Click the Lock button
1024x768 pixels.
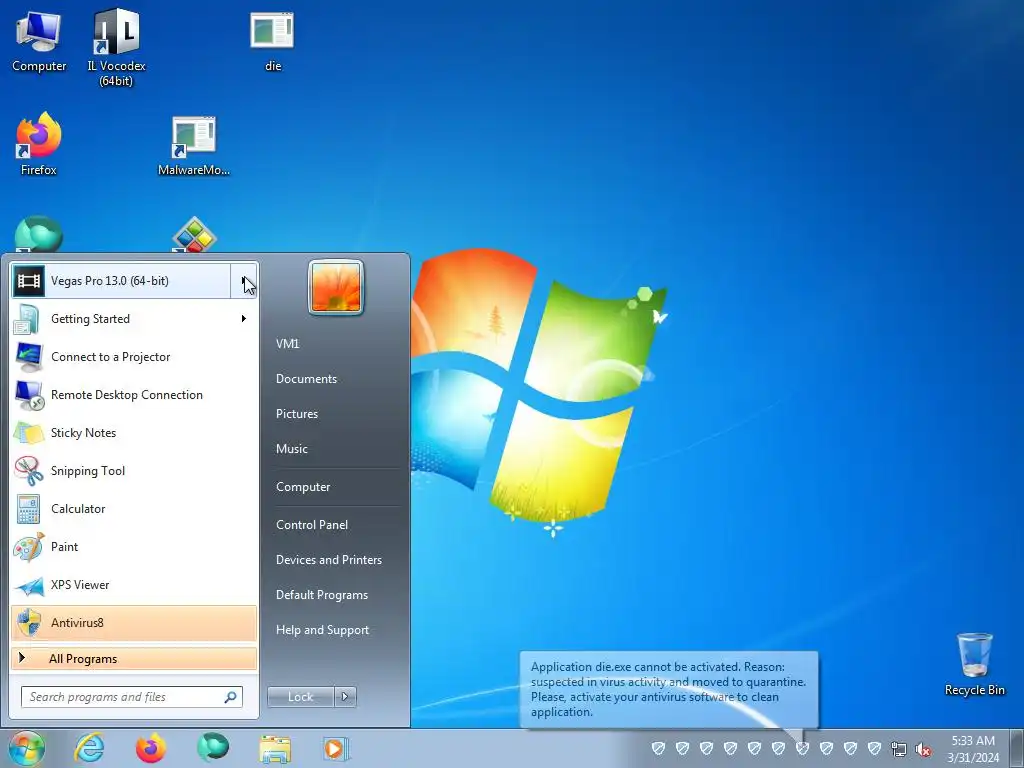pyautogui.click(x=300, y=697)
